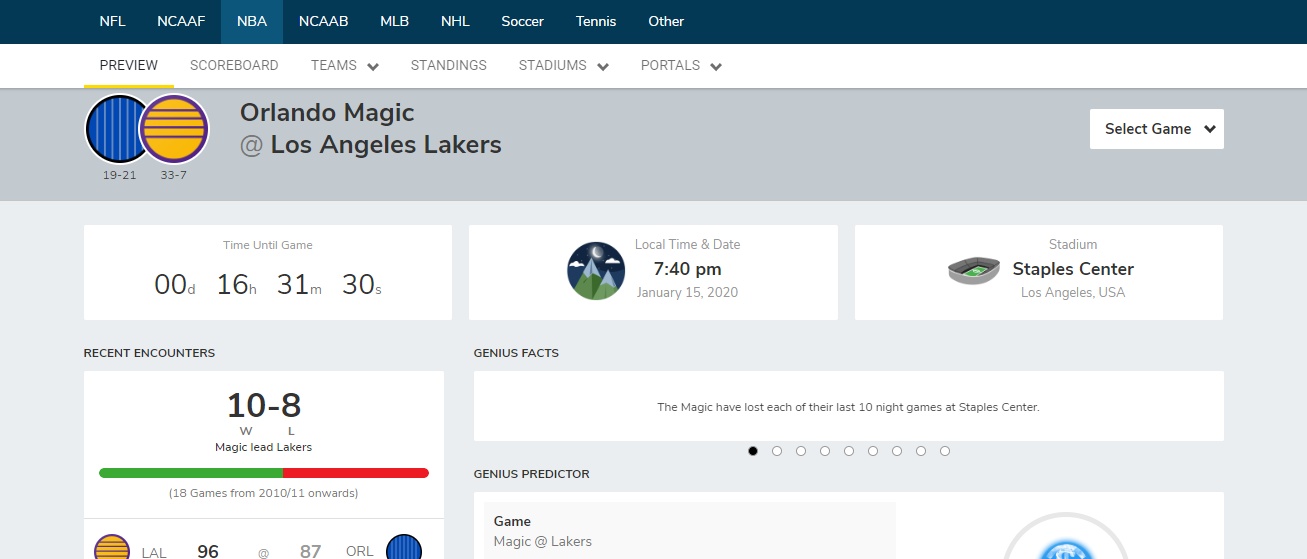Click the night mountain time icon
1307x559 pixels.
[596, 271]
